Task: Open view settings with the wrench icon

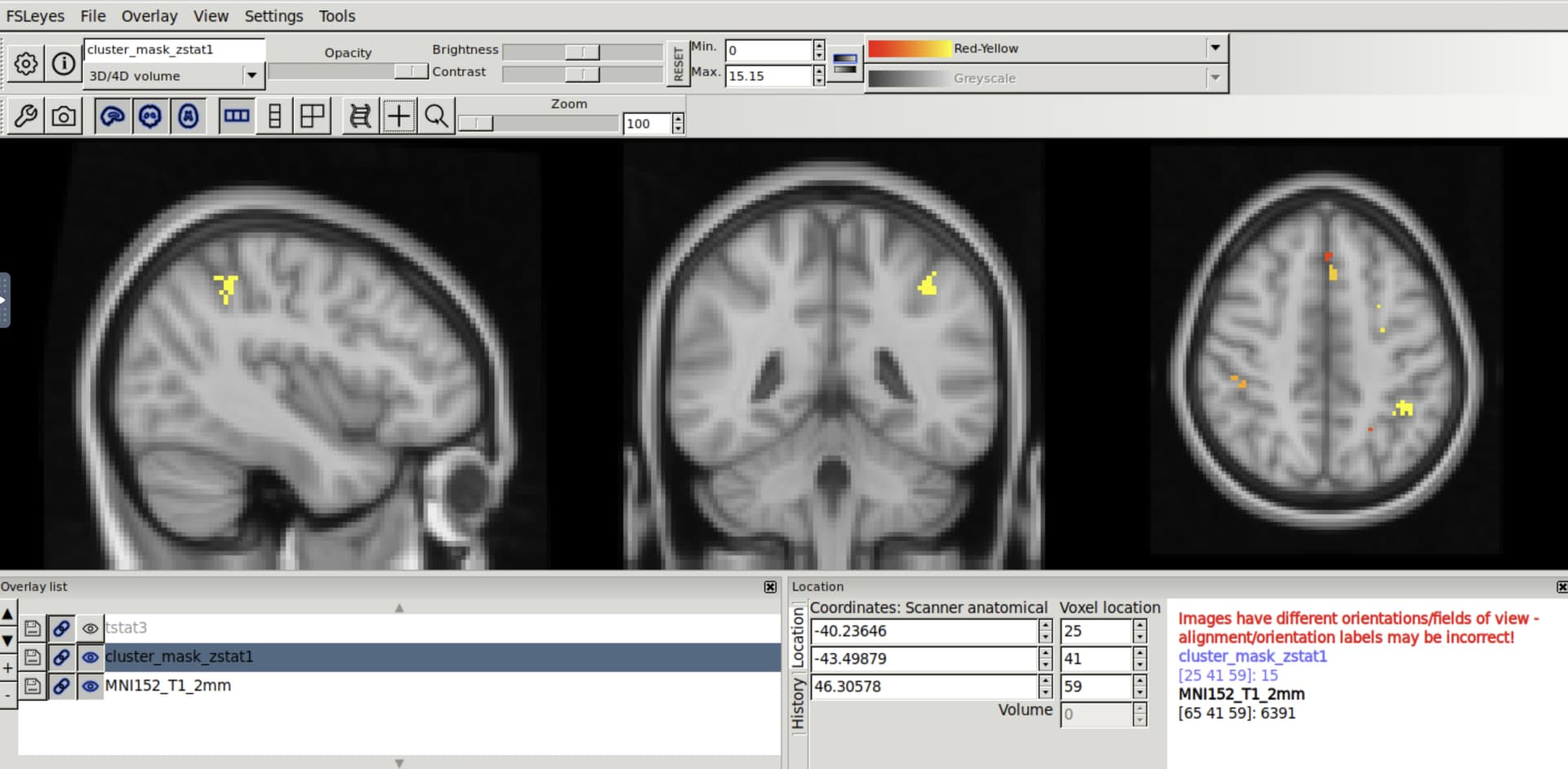Action: [26, 117]
